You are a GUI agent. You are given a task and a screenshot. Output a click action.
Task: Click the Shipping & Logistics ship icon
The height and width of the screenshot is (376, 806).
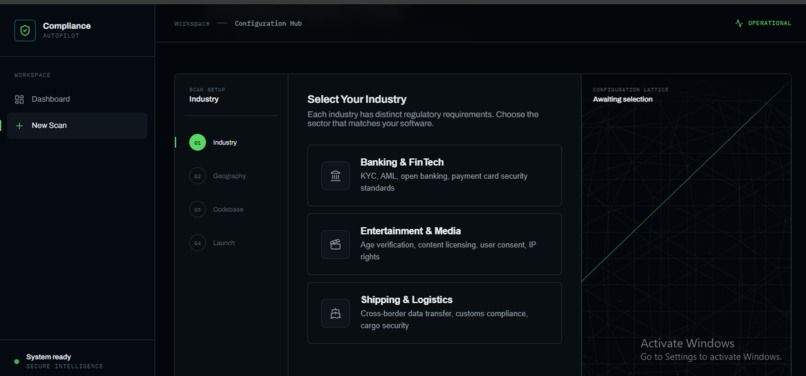point(336,313)
